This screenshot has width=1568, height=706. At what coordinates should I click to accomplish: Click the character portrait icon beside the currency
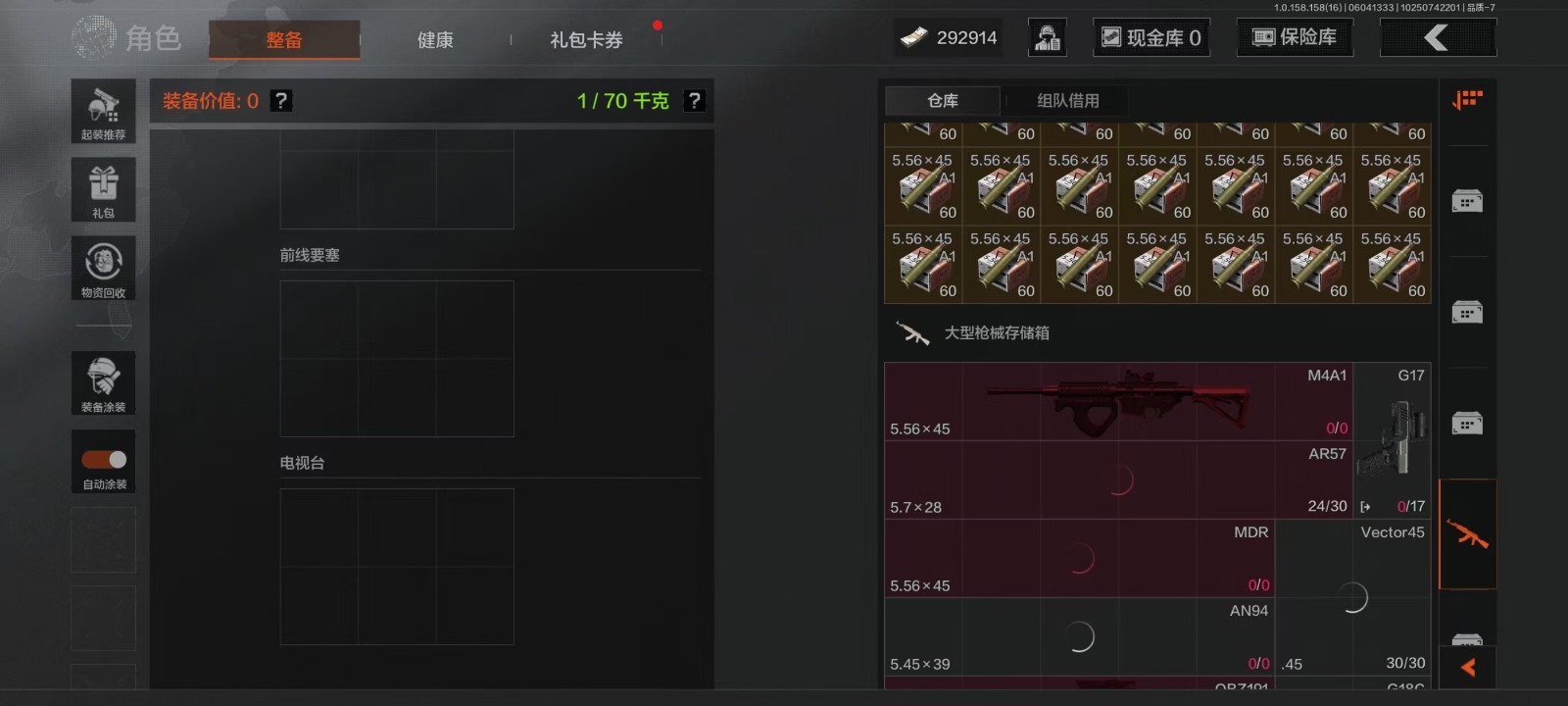click(1047, 37)
